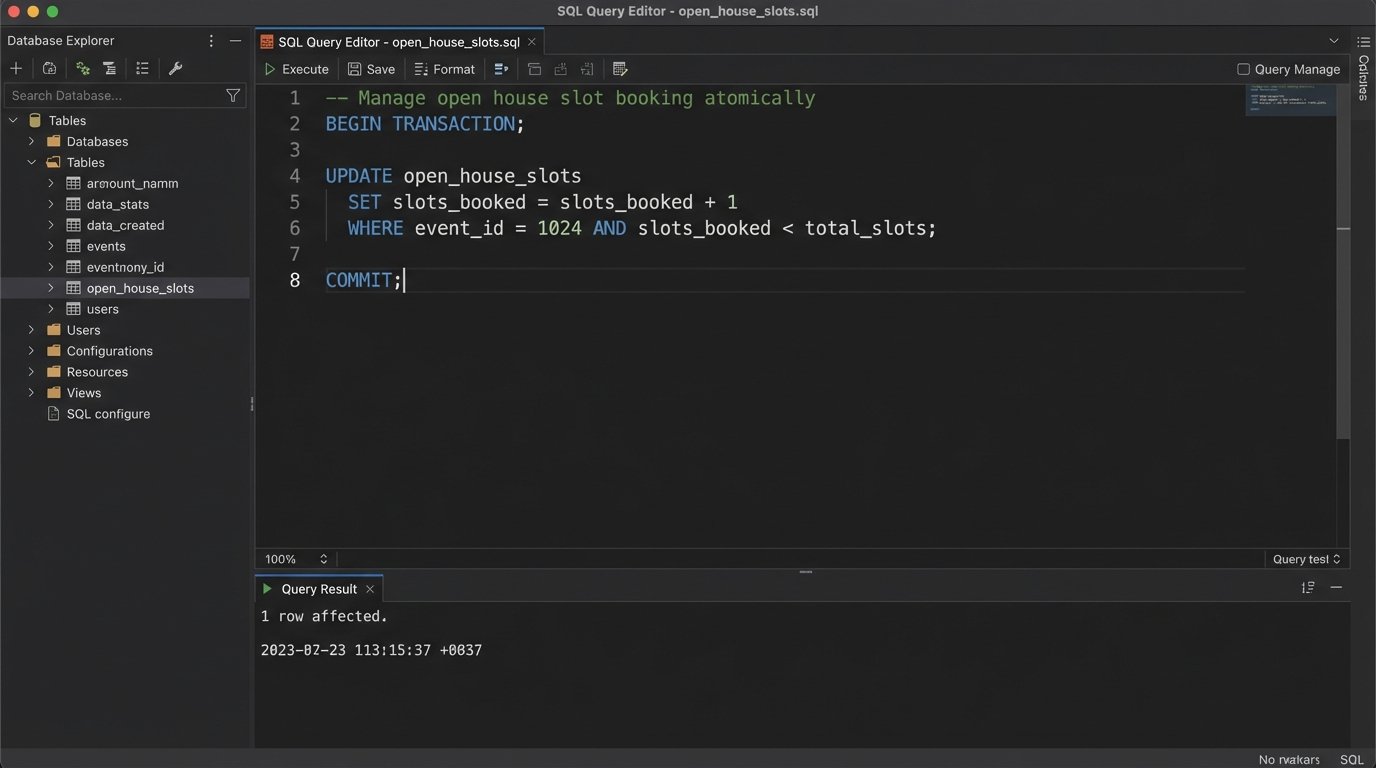Click the refresh connections icon in Database Explorer

tap(82, 67)
